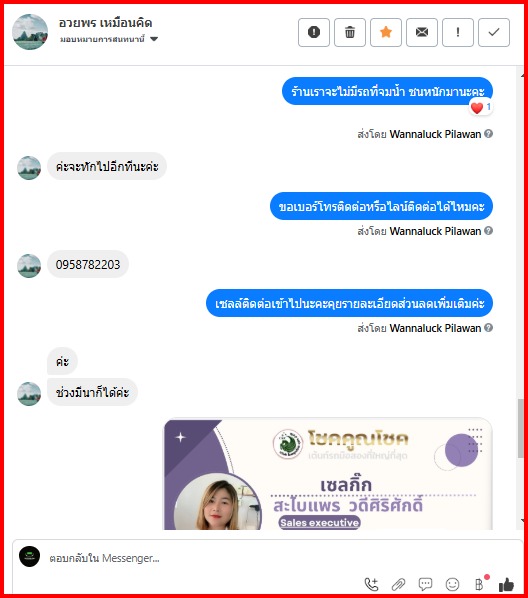The image size is (528, 598).
Task: Send a thumbs-up like
Action: (506, 584)
